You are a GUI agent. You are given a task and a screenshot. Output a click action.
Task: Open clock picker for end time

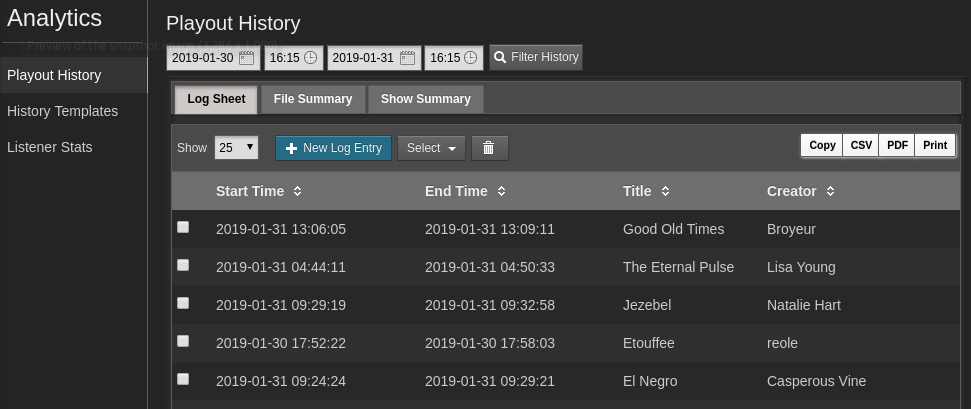click(x=471, y=58)
